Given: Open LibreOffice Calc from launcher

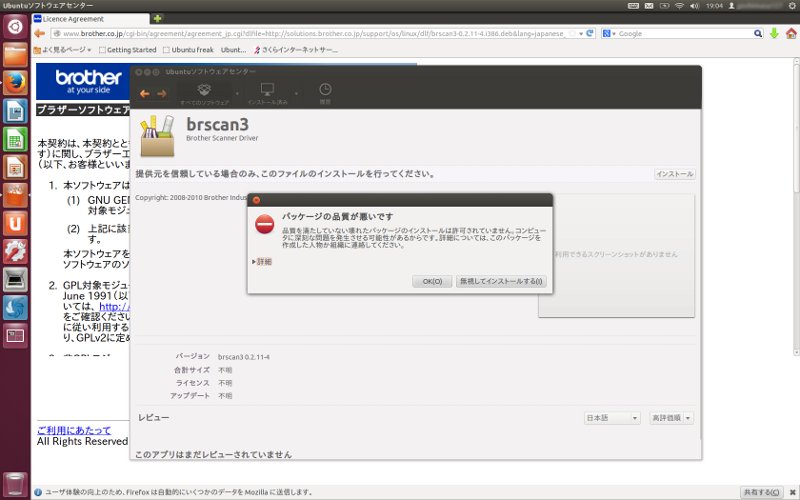Looking at the screenshot, I should [x=15, y=139].
